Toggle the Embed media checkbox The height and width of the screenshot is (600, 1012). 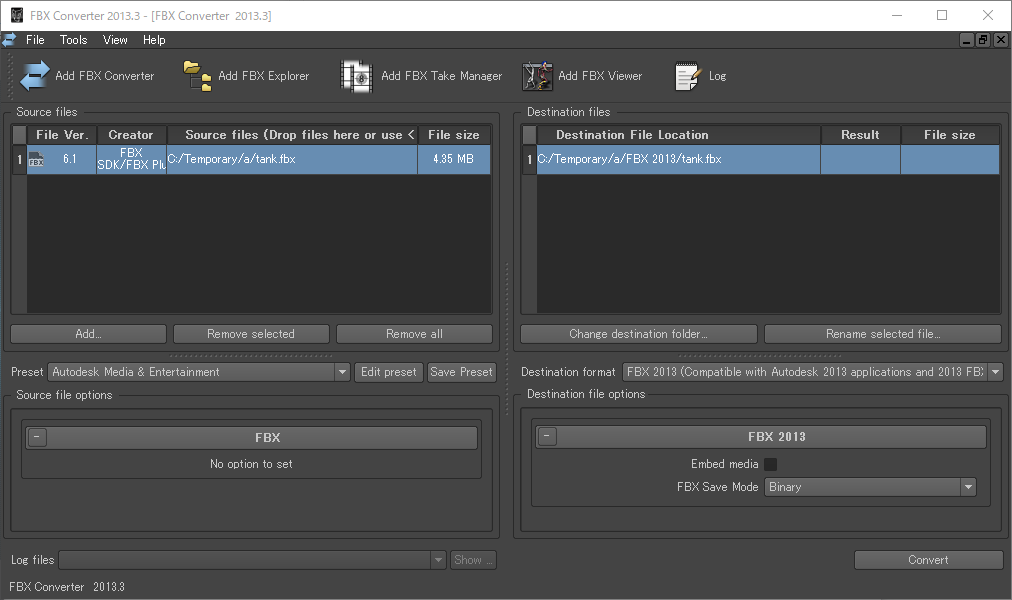pyautogui.click(x=771, y=465)
